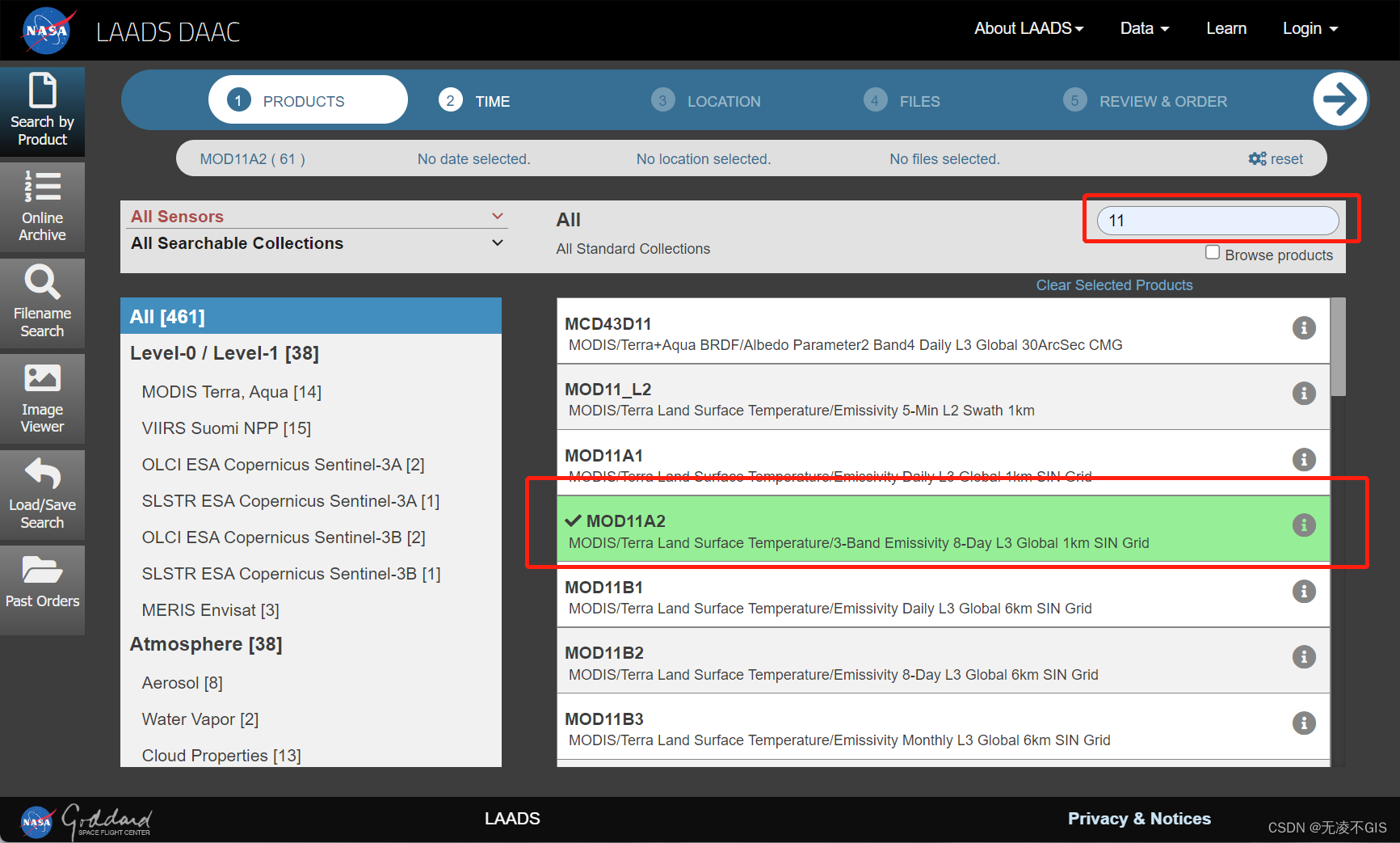
Task: Select the MOD11B1 product row
Action: tap(943, 596)
